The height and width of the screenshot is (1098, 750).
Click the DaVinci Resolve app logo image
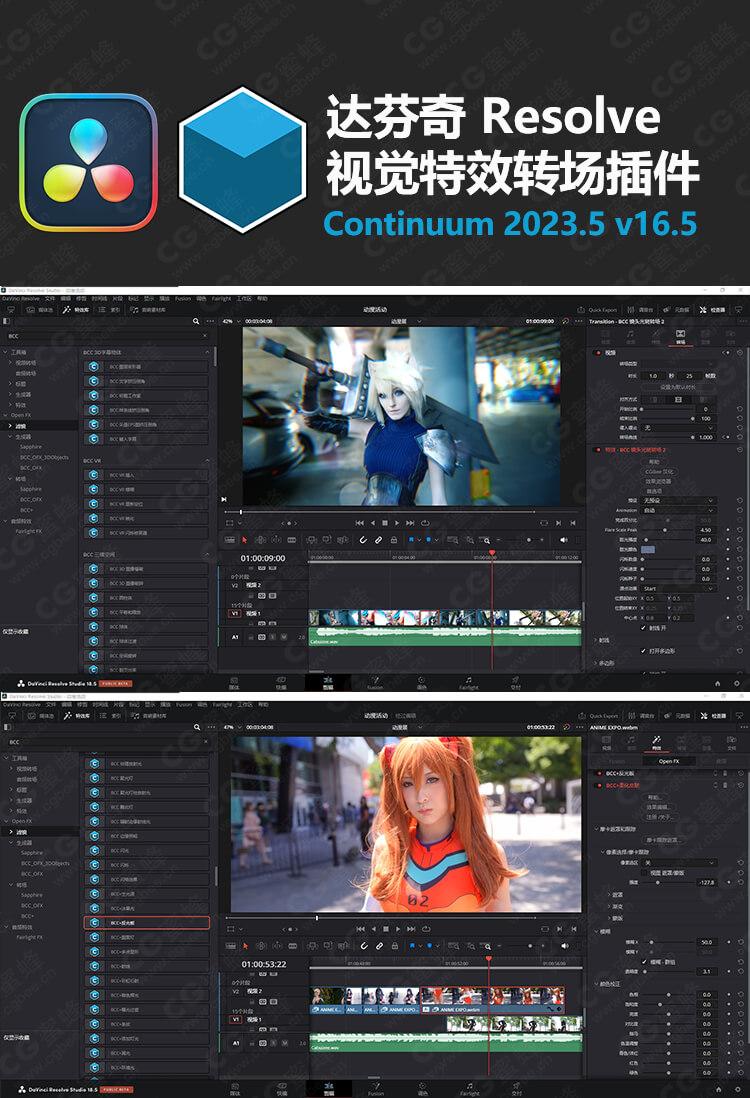coord(88,162)
